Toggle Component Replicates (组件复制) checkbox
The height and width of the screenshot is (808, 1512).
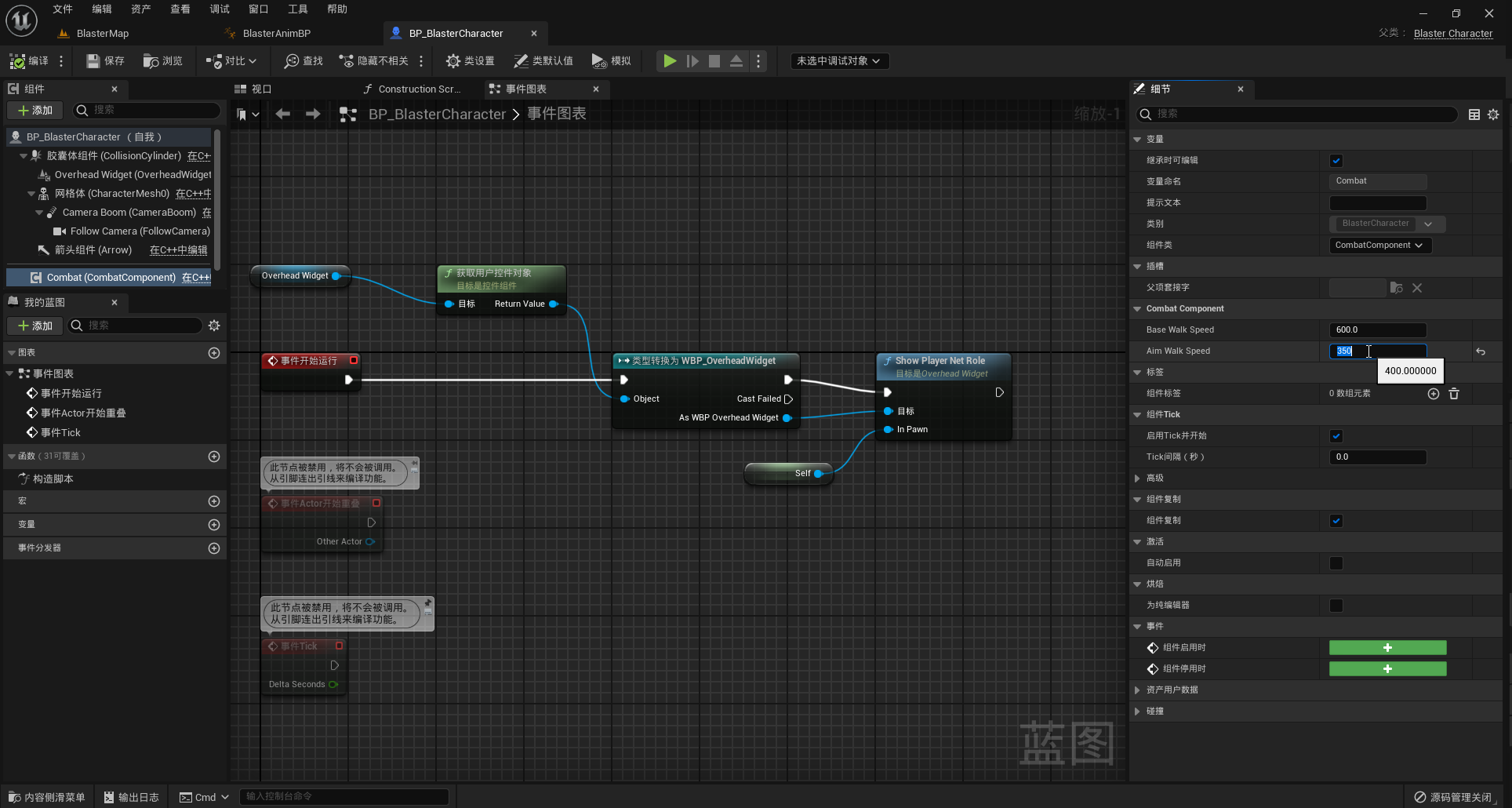pos(1336,521)
